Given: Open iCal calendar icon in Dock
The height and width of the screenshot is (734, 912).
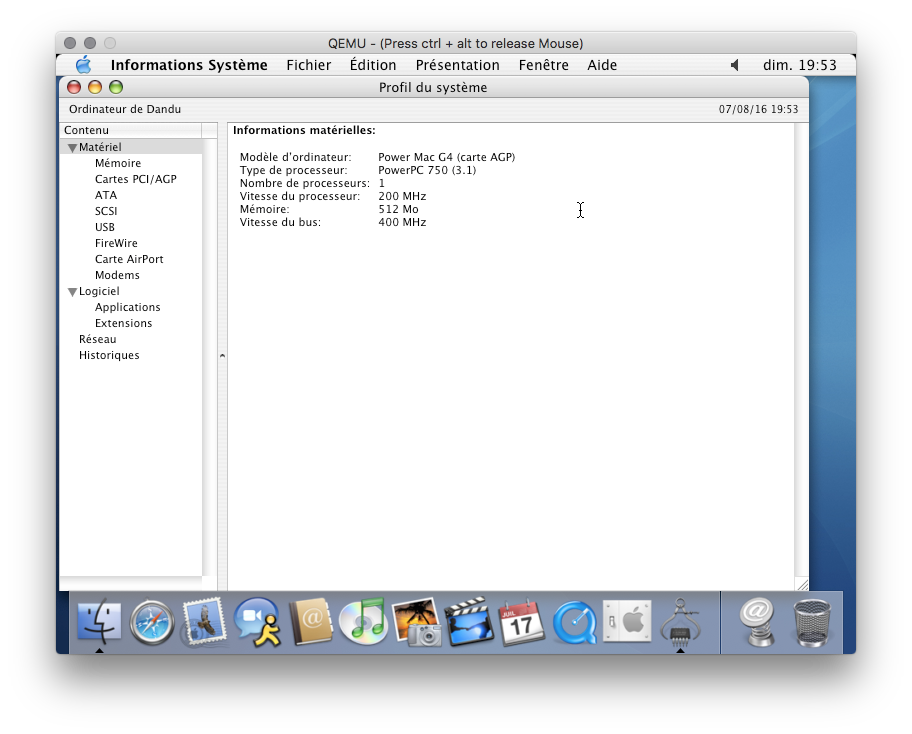Looking at the screenshot, I should pyautogui.click(x=521, y=622).
